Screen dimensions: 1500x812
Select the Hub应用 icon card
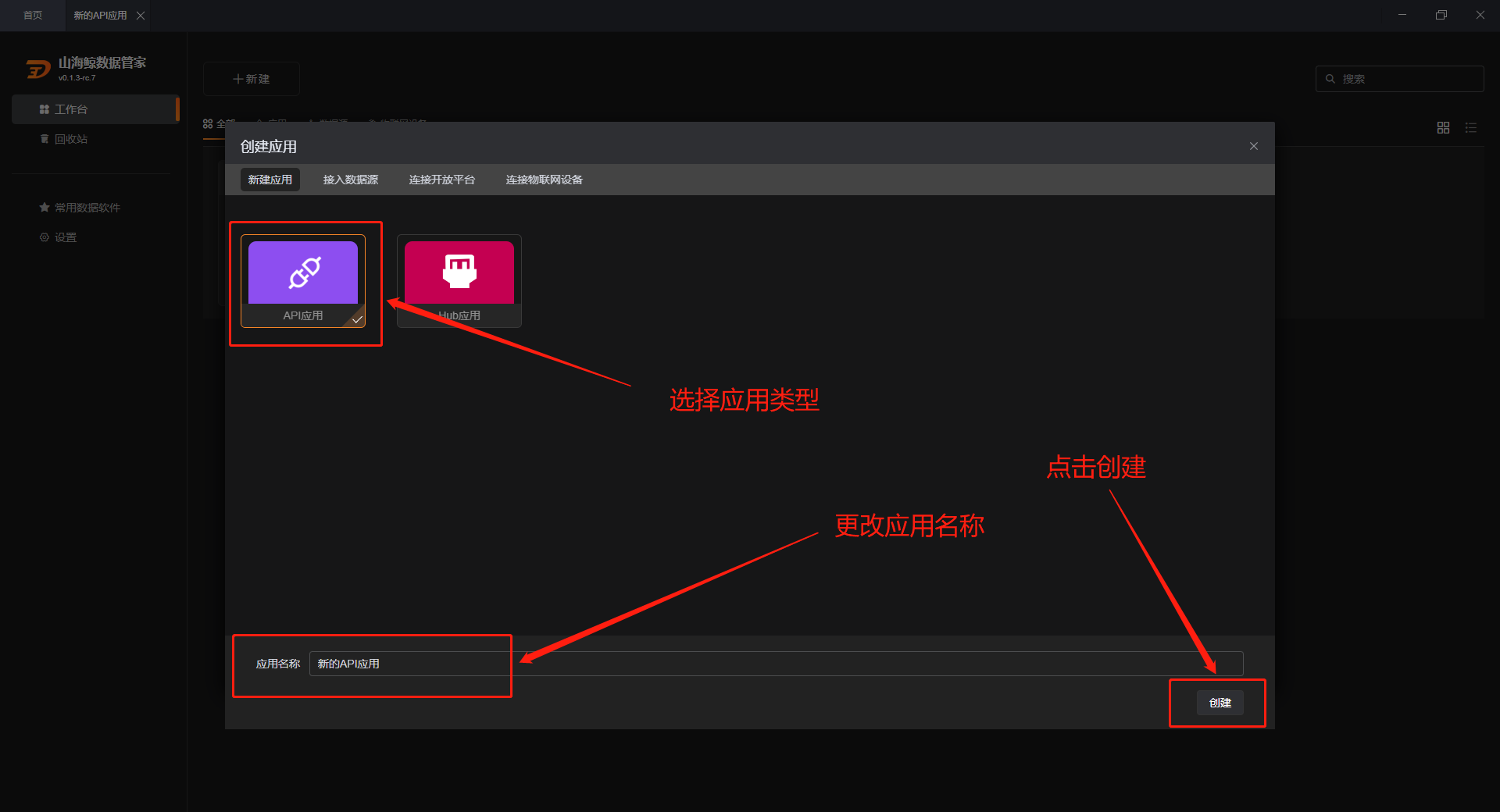[x=459, y=281]
